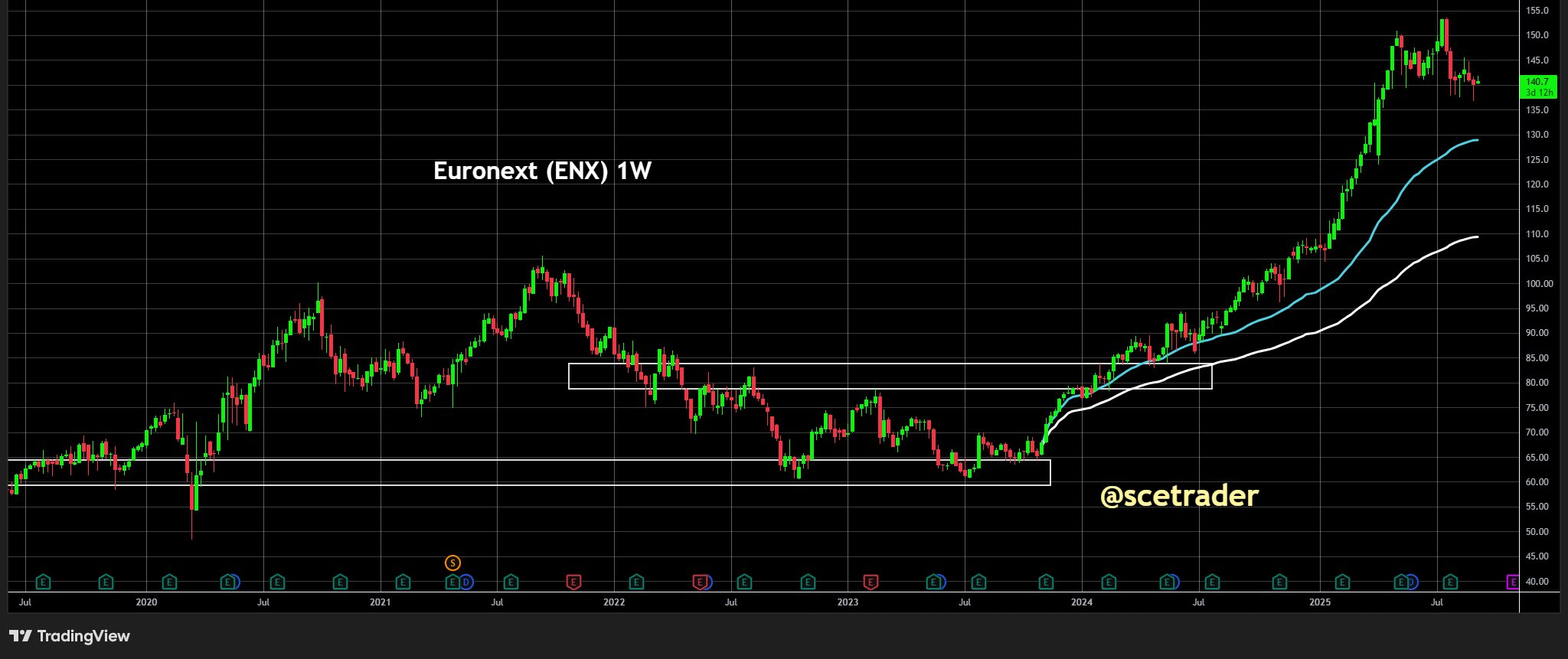Click the orange S split marker
The height and width of the screenshot is (659, 1568).
click(x=452, y=563)
